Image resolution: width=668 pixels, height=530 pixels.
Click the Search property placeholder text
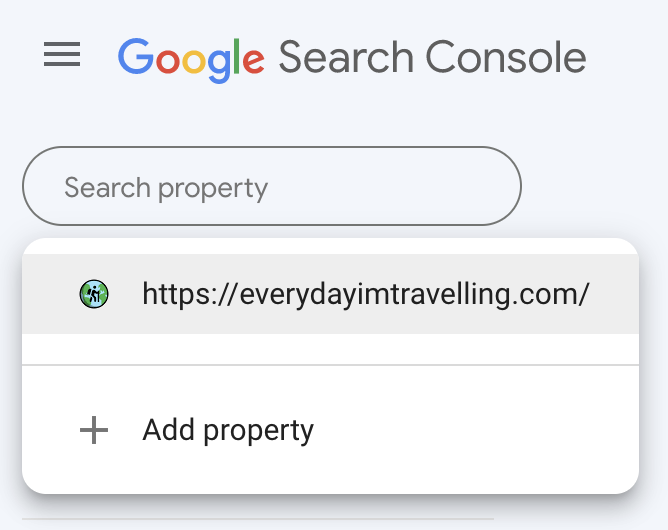tap(166, 187)
